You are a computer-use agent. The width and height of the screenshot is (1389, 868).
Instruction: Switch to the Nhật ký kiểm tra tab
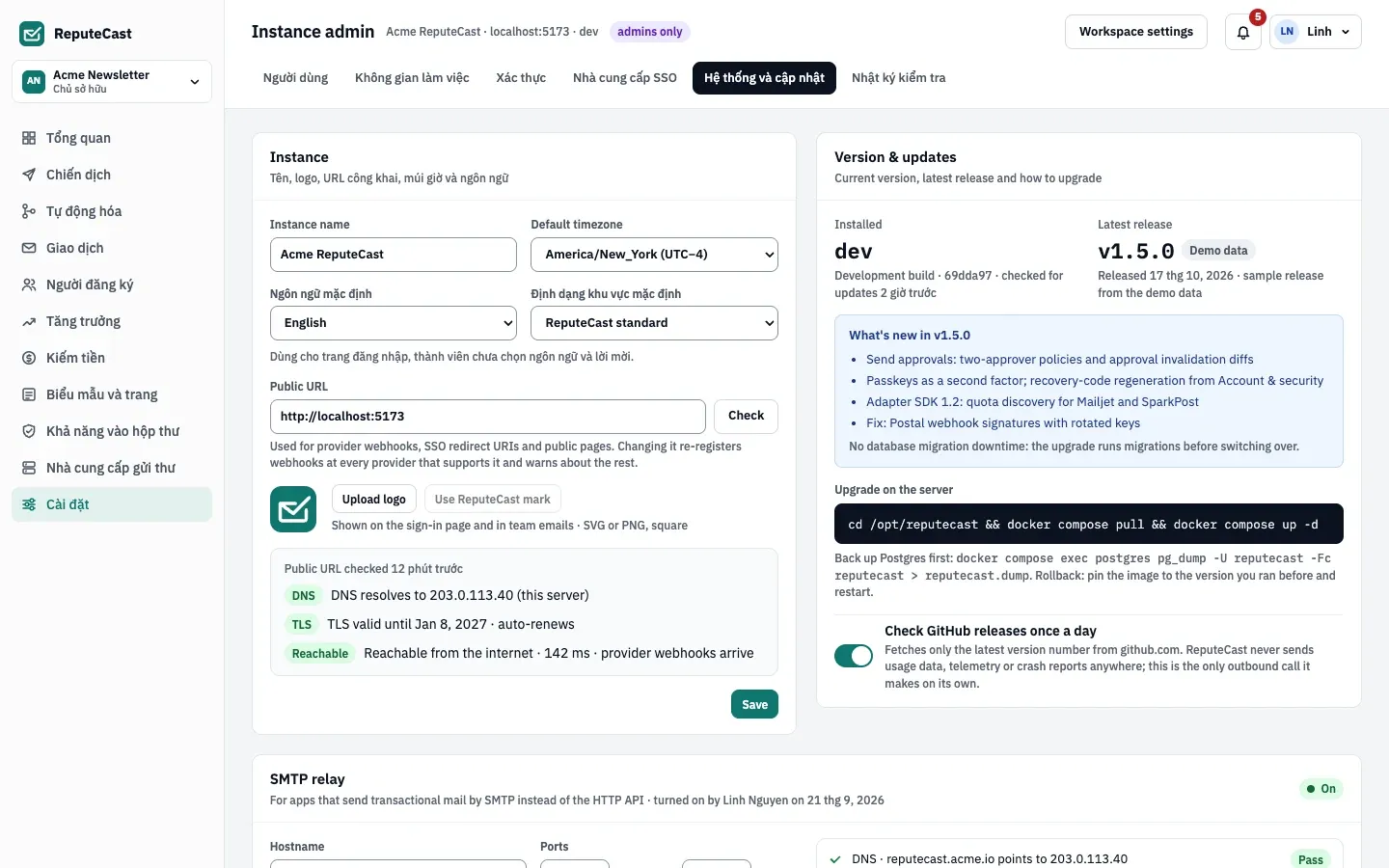click(898, 78)
